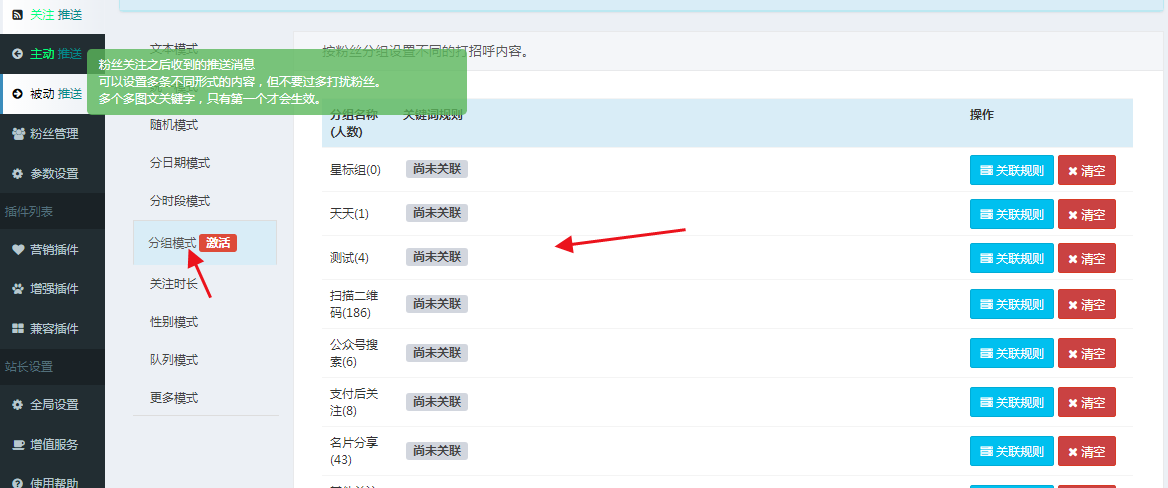Open 参数设置 page
The image size is (1168, 488).
[x=52, y=174]
